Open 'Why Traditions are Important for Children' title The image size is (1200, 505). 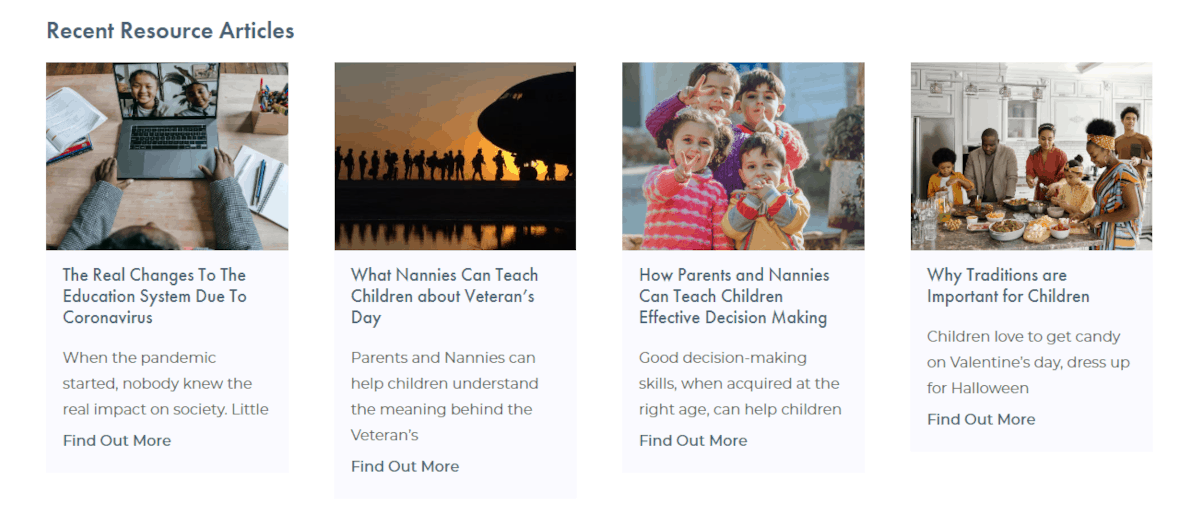(x=1008, y=285)
